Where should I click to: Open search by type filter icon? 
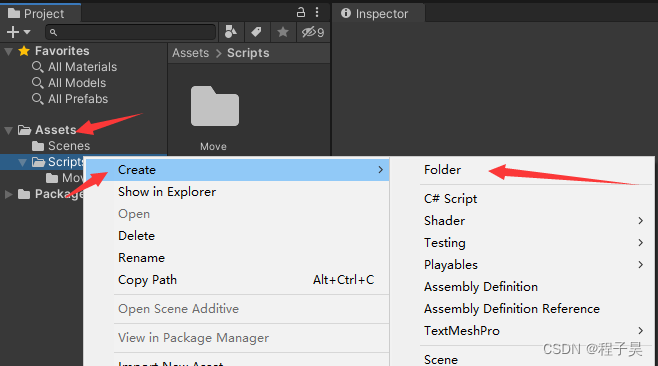231,32
